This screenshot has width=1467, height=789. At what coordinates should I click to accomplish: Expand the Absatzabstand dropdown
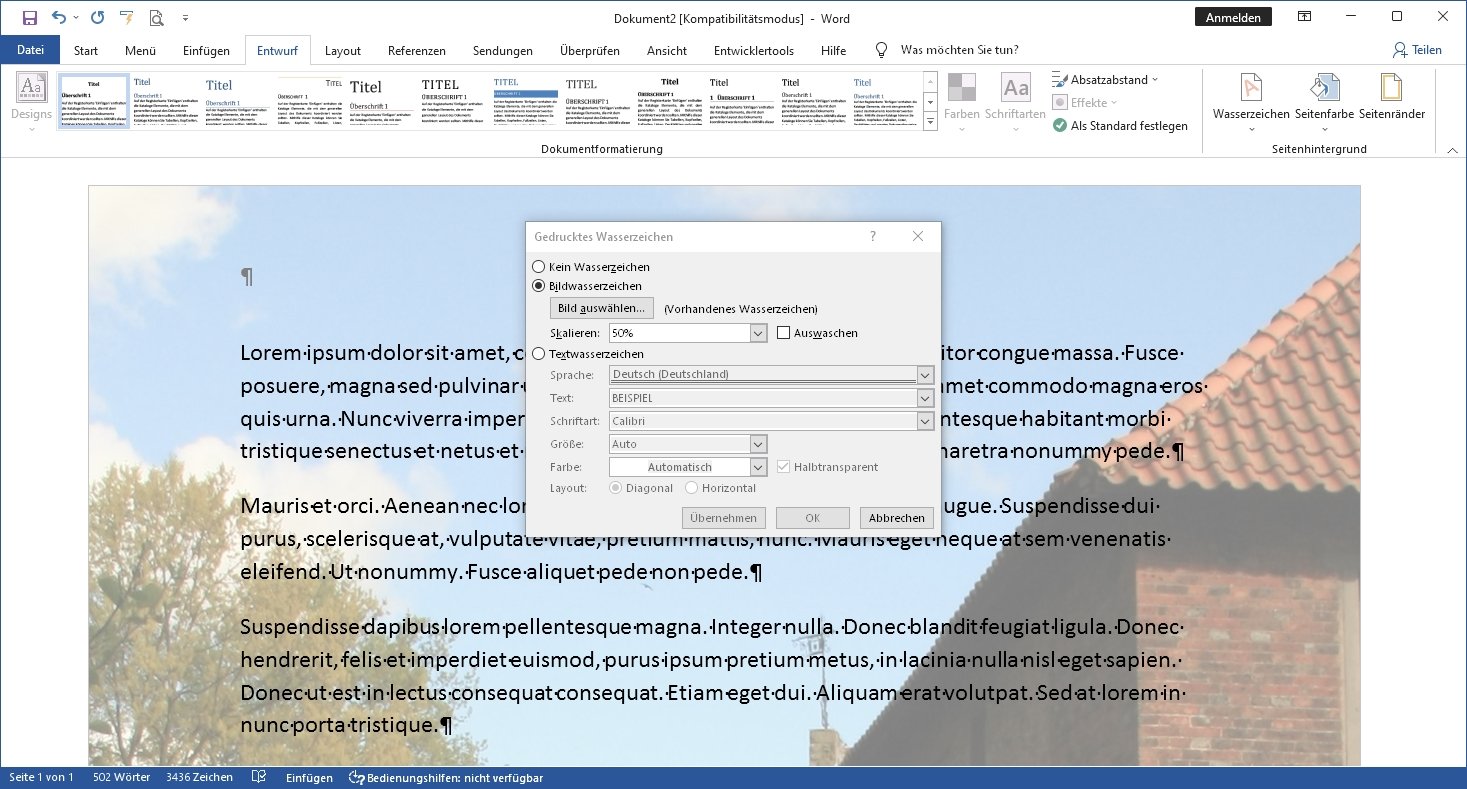click(1105, 80)
